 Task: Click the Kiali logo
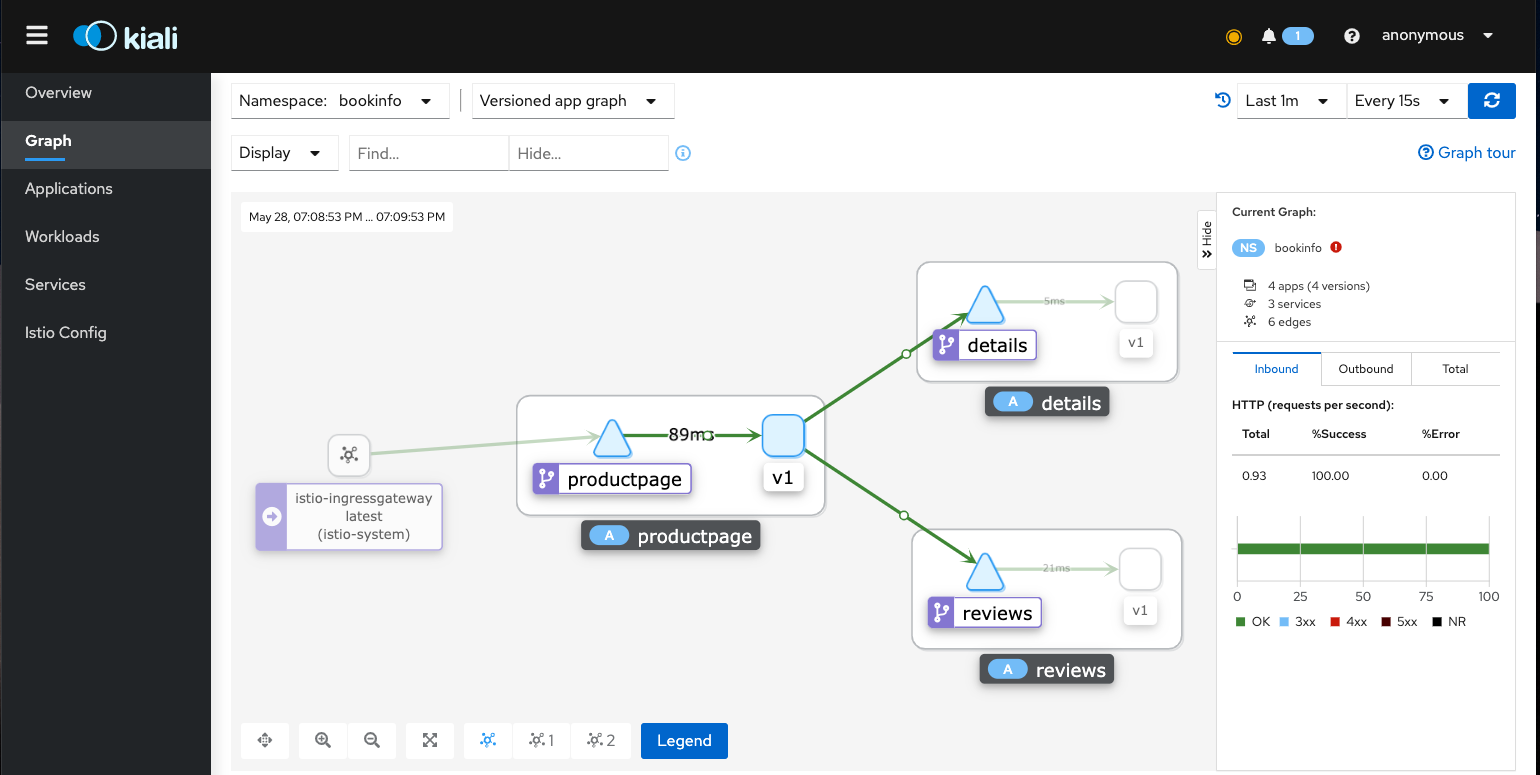[126, 37]
